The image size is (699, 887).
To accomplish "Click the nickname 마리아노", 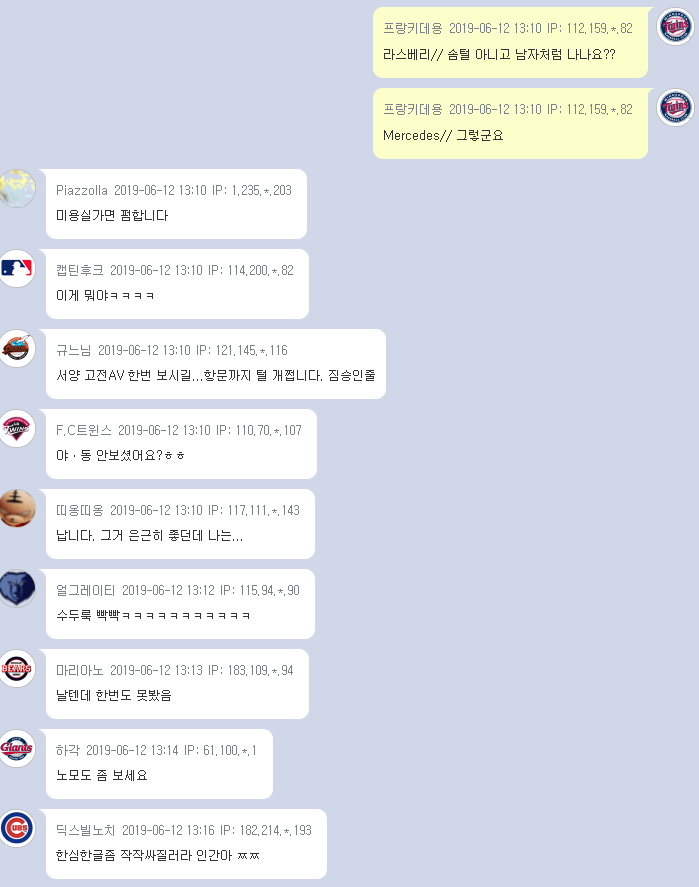I will click(x=80, y=670).
